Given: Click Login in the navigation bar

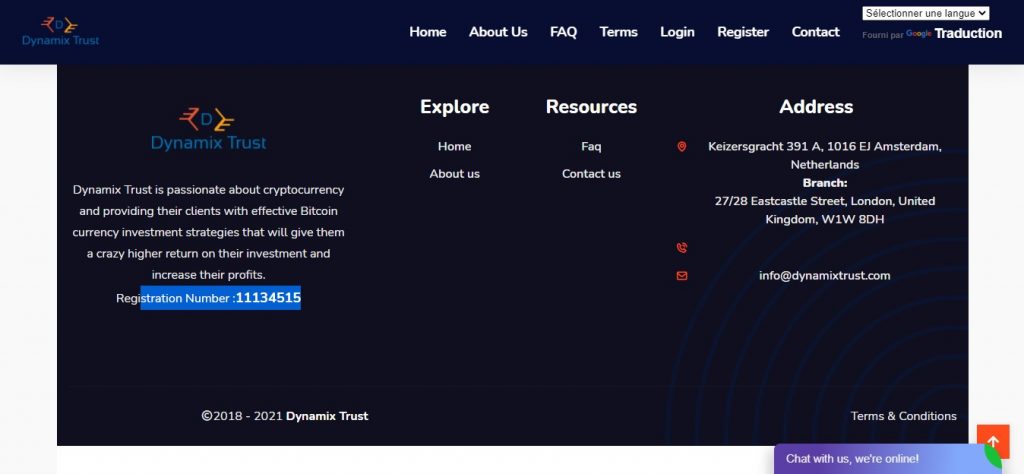Looking at the screenshot, I should pos(677,32).
